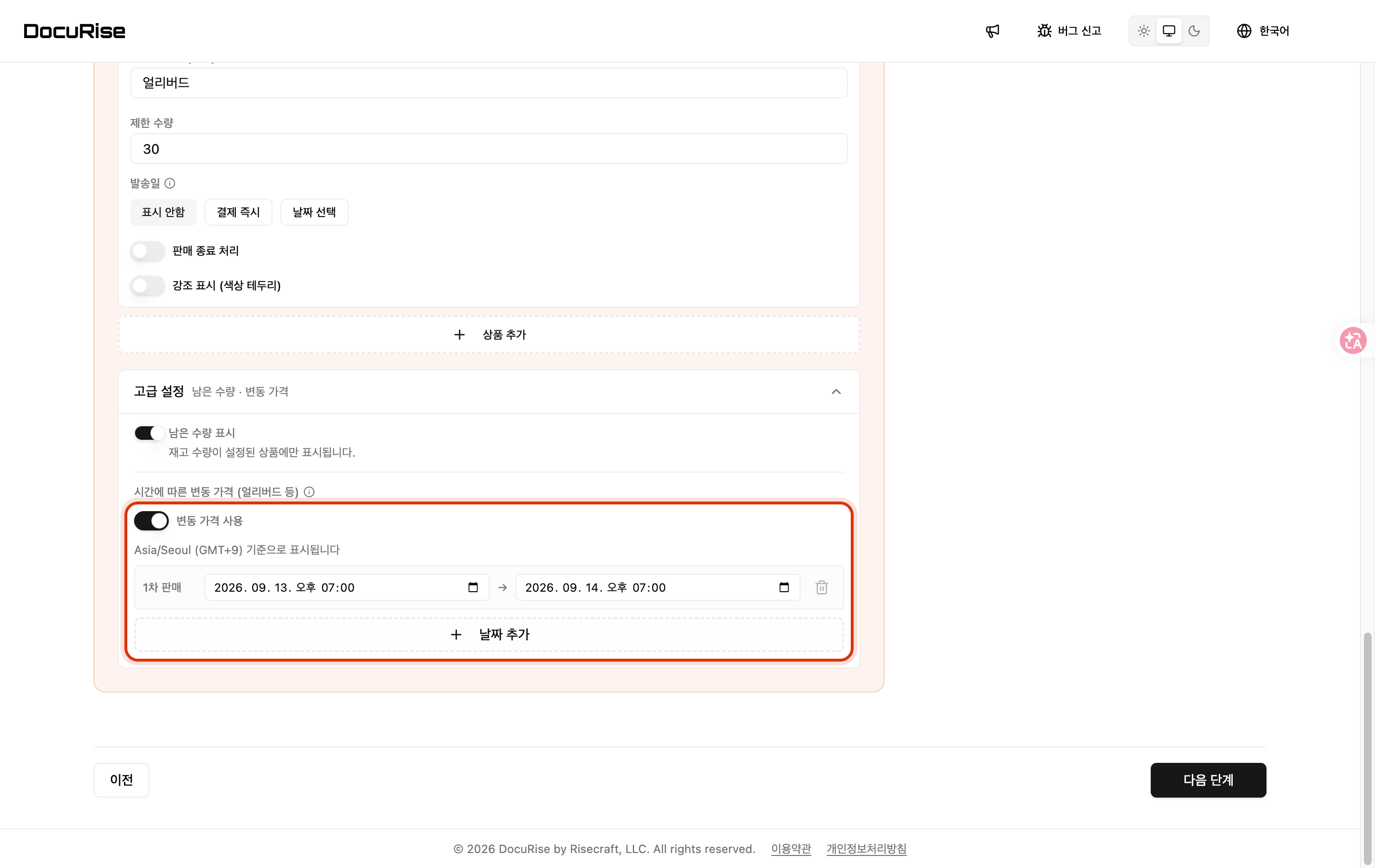Open 한국어 language dropdown
This screenshot has width=1389, height=868.
pos(1263,31)
